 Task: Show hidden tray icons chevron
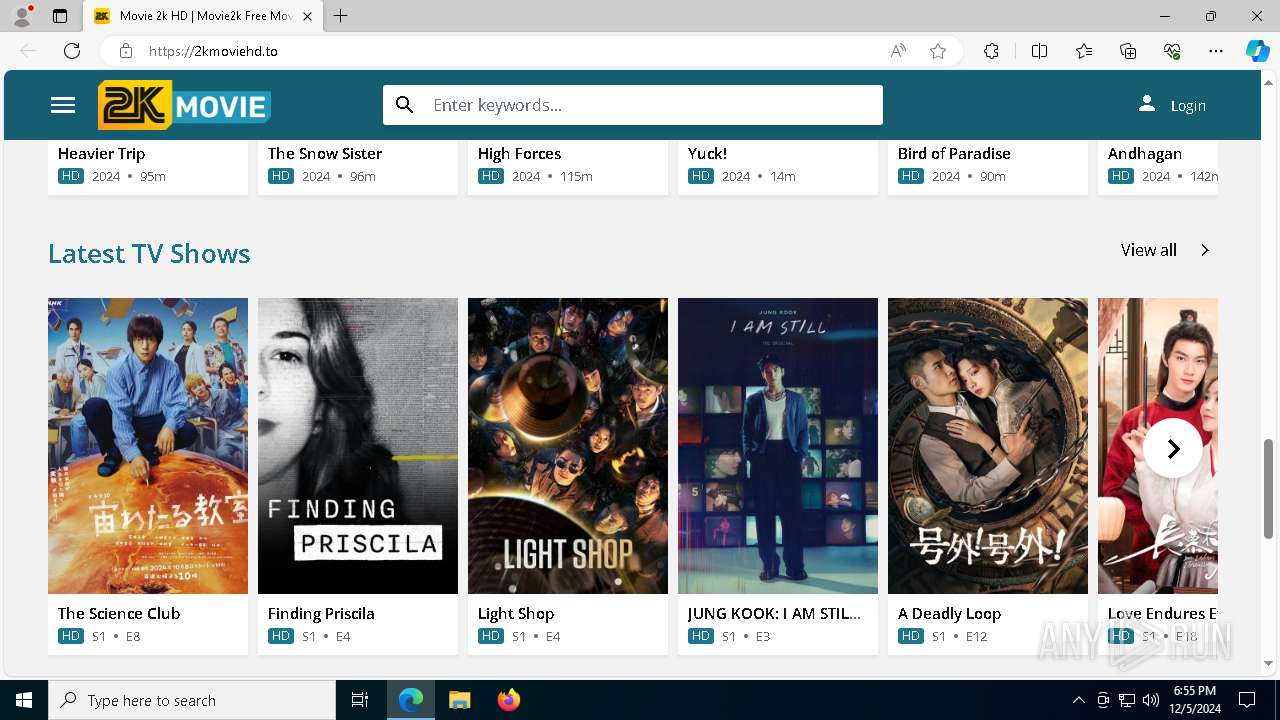[x=1078, y=700]
